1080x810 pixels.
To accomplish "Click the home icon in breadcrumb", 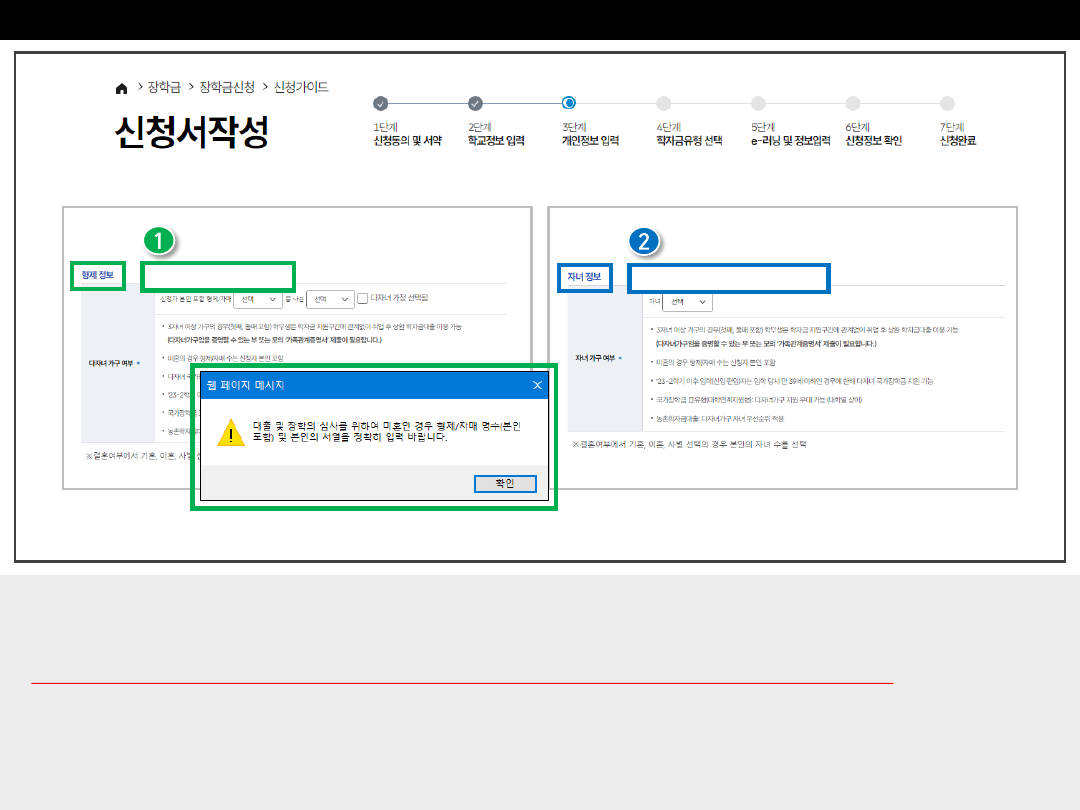I will 122,88.
